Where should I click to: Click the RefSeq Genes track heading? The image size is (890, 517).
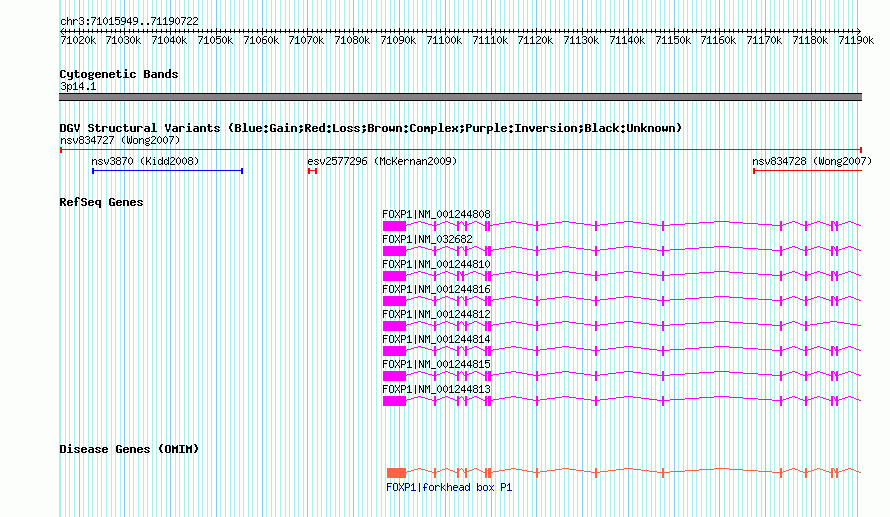pos(101,203)
